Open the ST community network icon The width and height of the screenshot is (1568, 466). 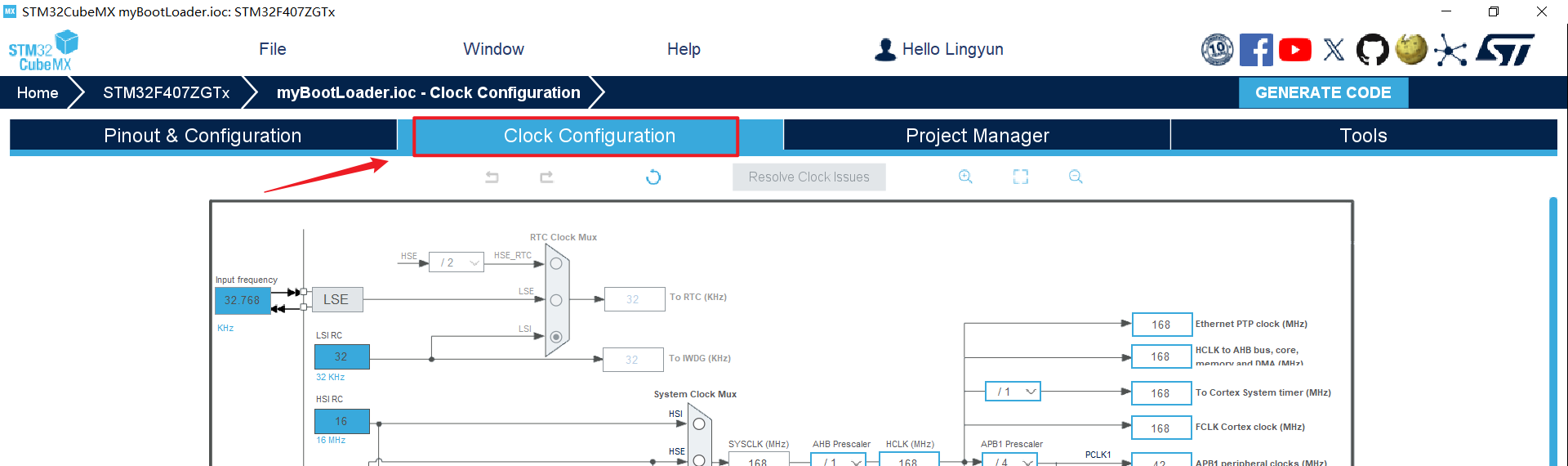1450,50
